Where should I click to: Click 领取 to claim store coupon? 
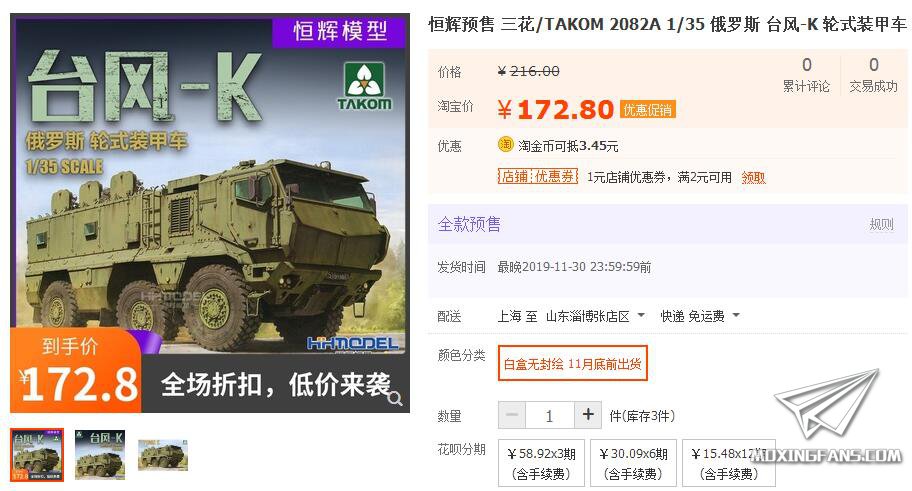coord(753,177)
